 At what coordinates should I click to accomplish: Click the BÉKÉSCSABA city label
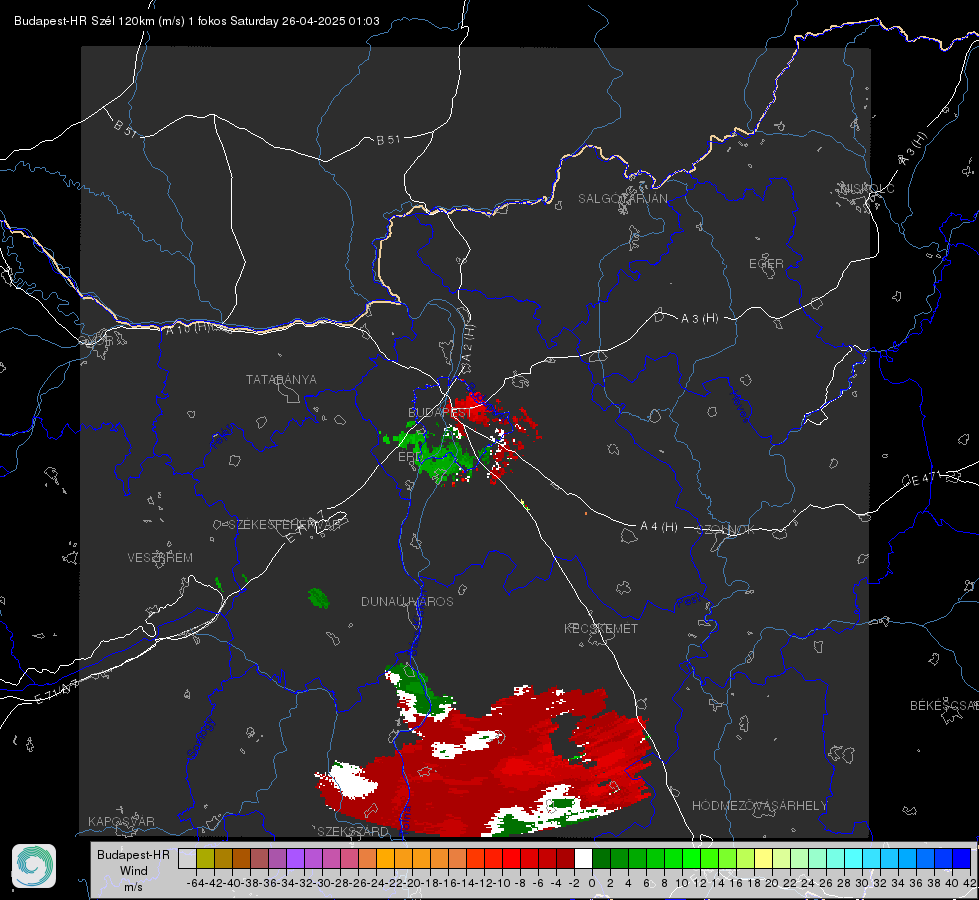944,706
